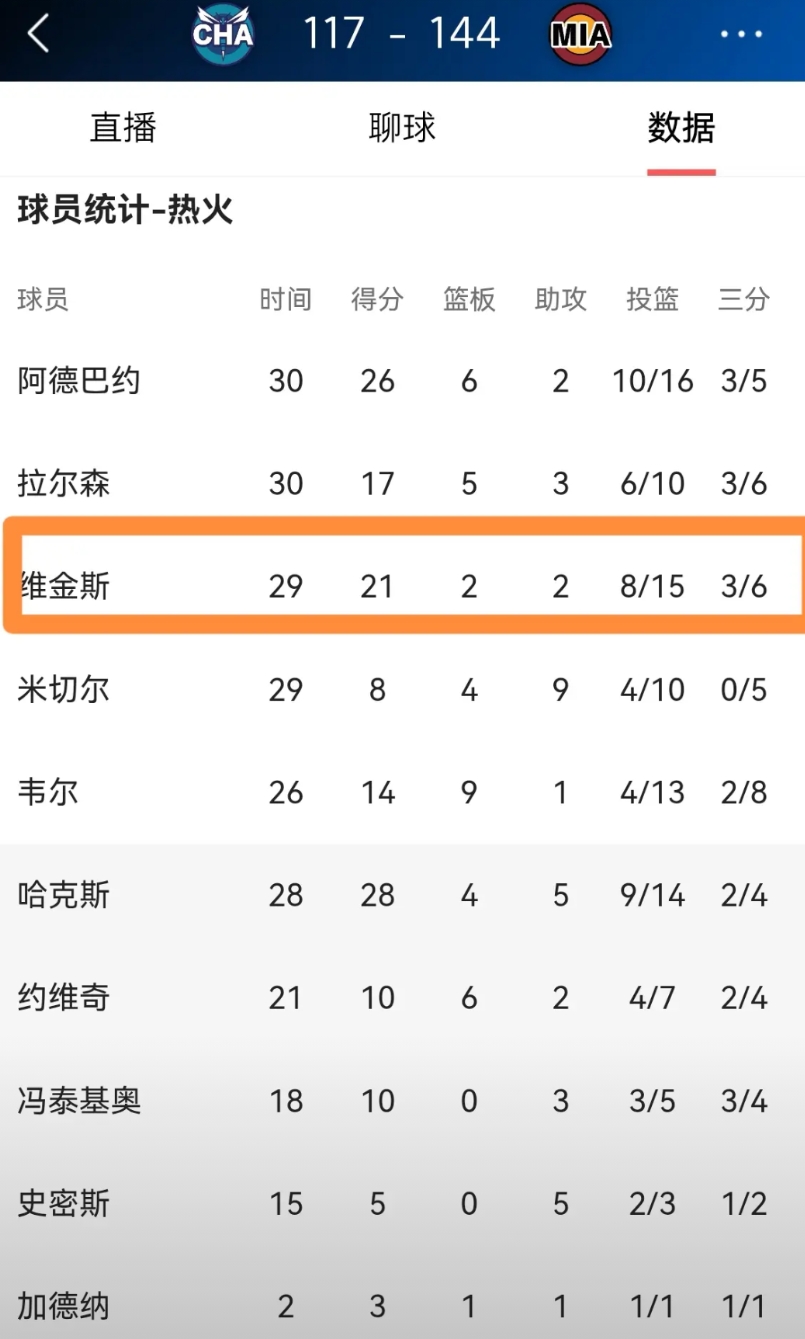The width and height of the screenshot is (805, 1339).
Task: Open the three-dot more options menu
Action: (x=741, y=35)
